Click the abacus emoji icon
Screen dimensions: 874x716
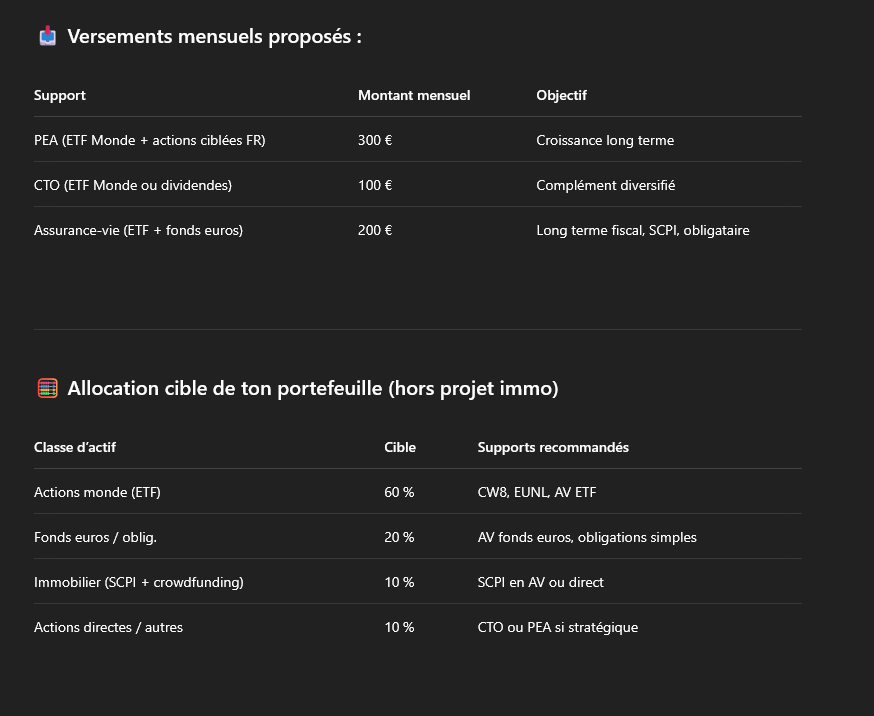(x=48, y=388)
